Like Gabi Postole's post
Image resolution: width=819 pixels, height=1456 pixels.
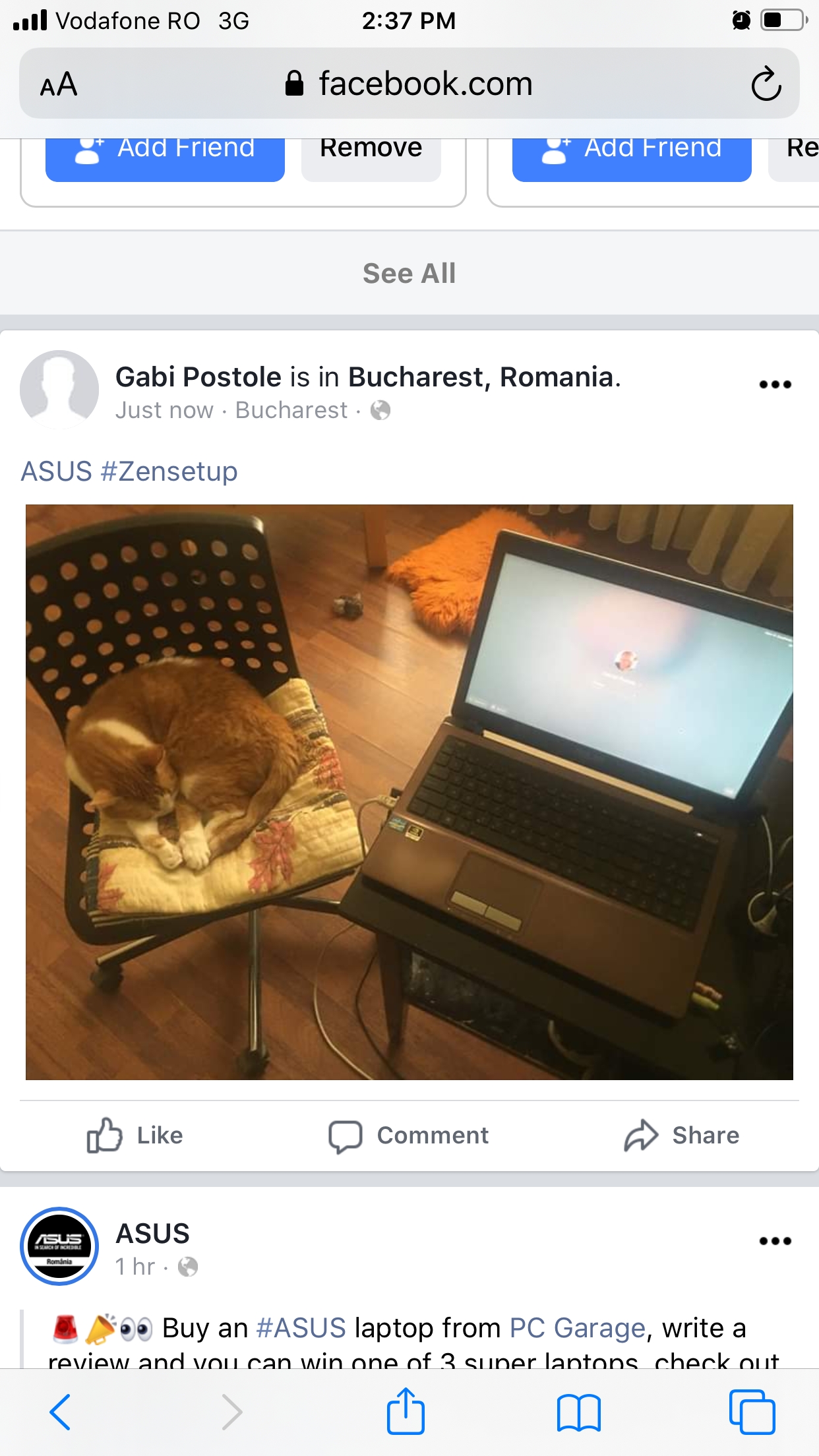(x=135, y=1136)
